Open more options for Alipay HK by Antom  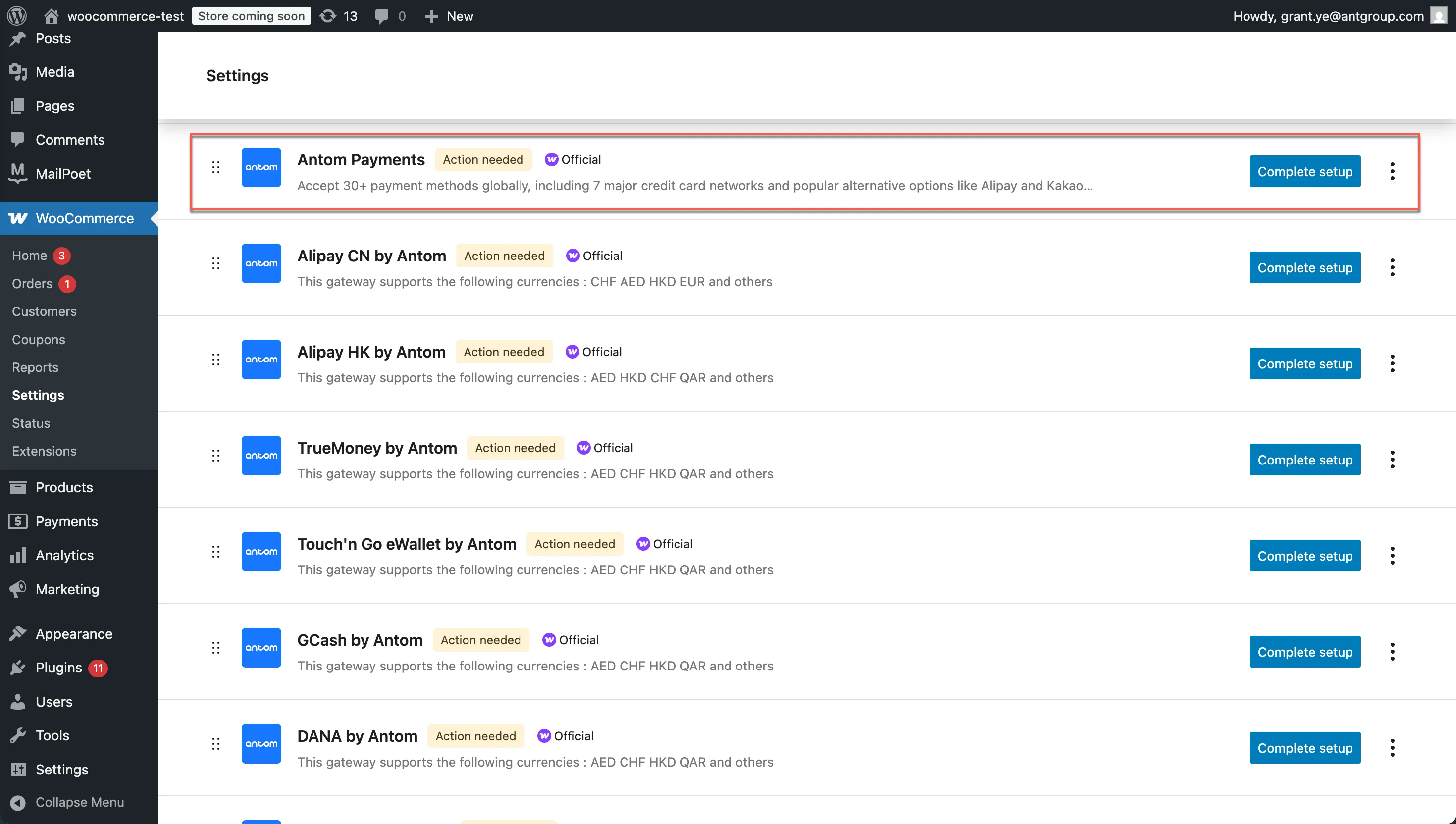1393,363
